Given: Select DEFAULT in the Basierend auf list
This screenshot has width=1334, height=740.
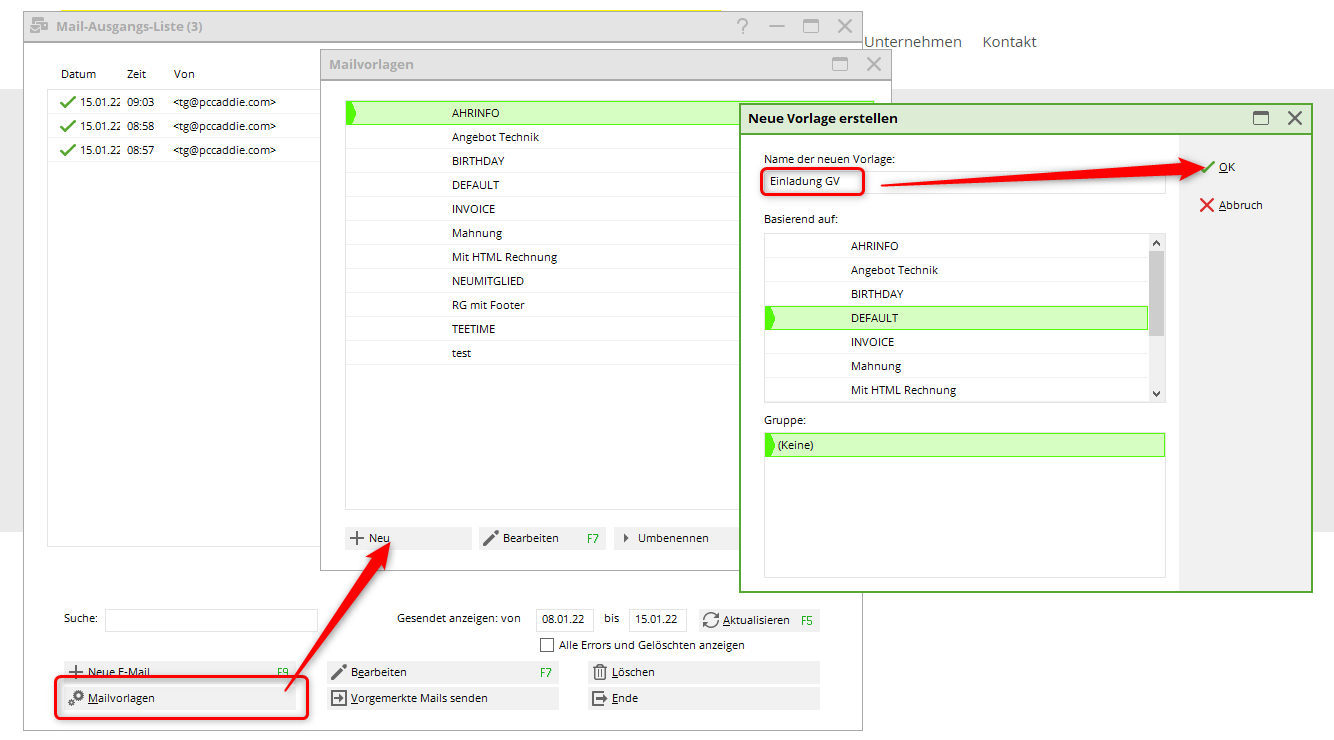Looking at the screenshot, I should 957,318.
